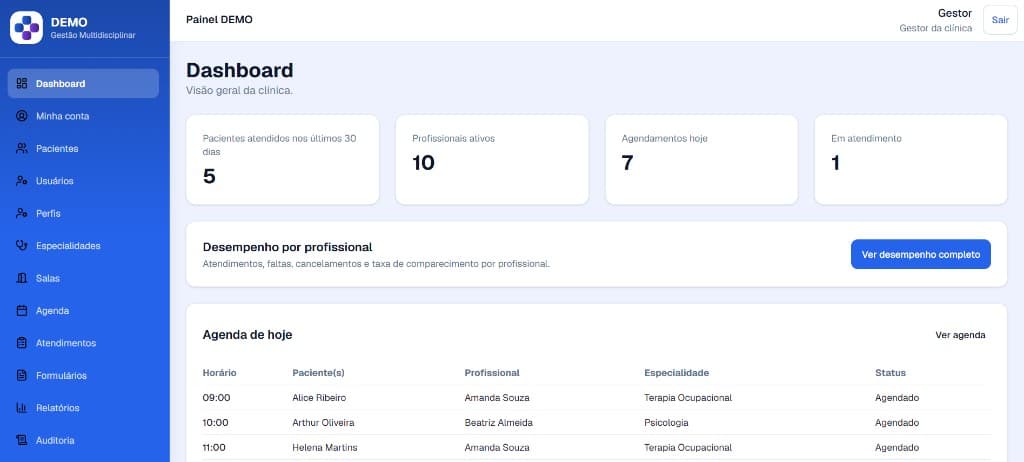
Task: Click patient Helena Martins
Action: coord(325,448)
